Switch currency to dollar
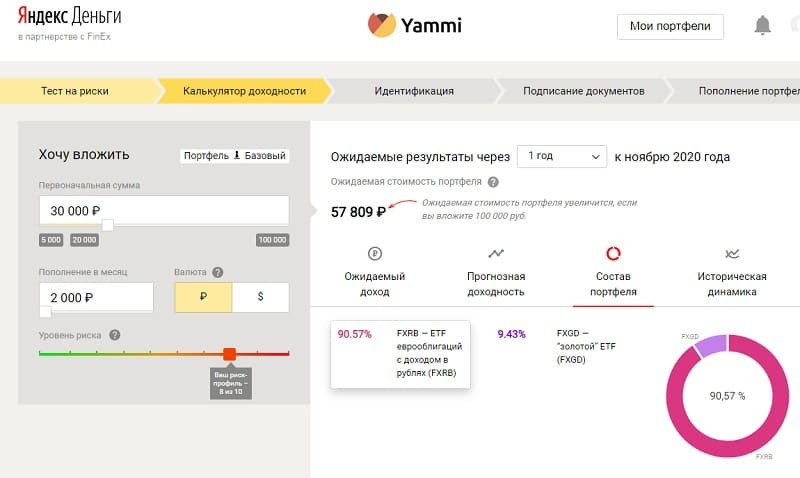Viewport: 800px width, 478px height. point(260,297)
